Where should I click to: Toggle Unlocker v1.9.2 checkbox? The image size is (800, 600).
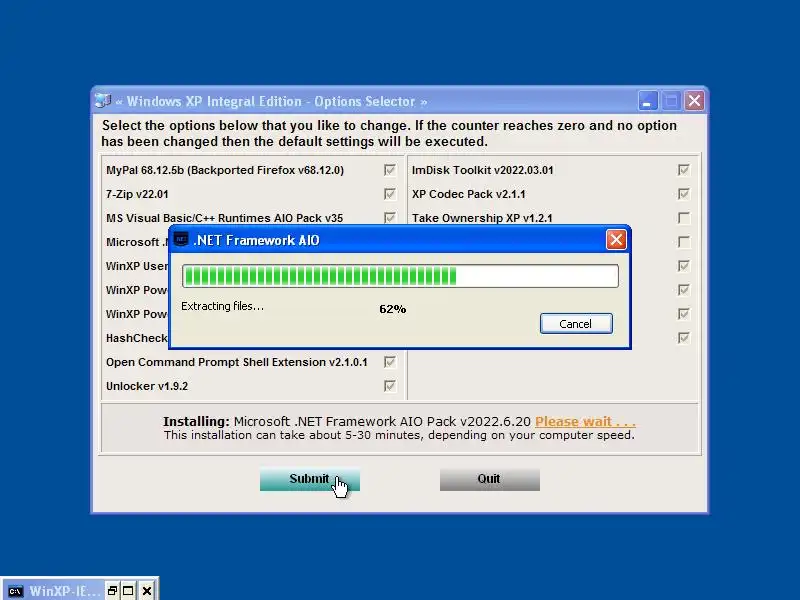[390, 386]
